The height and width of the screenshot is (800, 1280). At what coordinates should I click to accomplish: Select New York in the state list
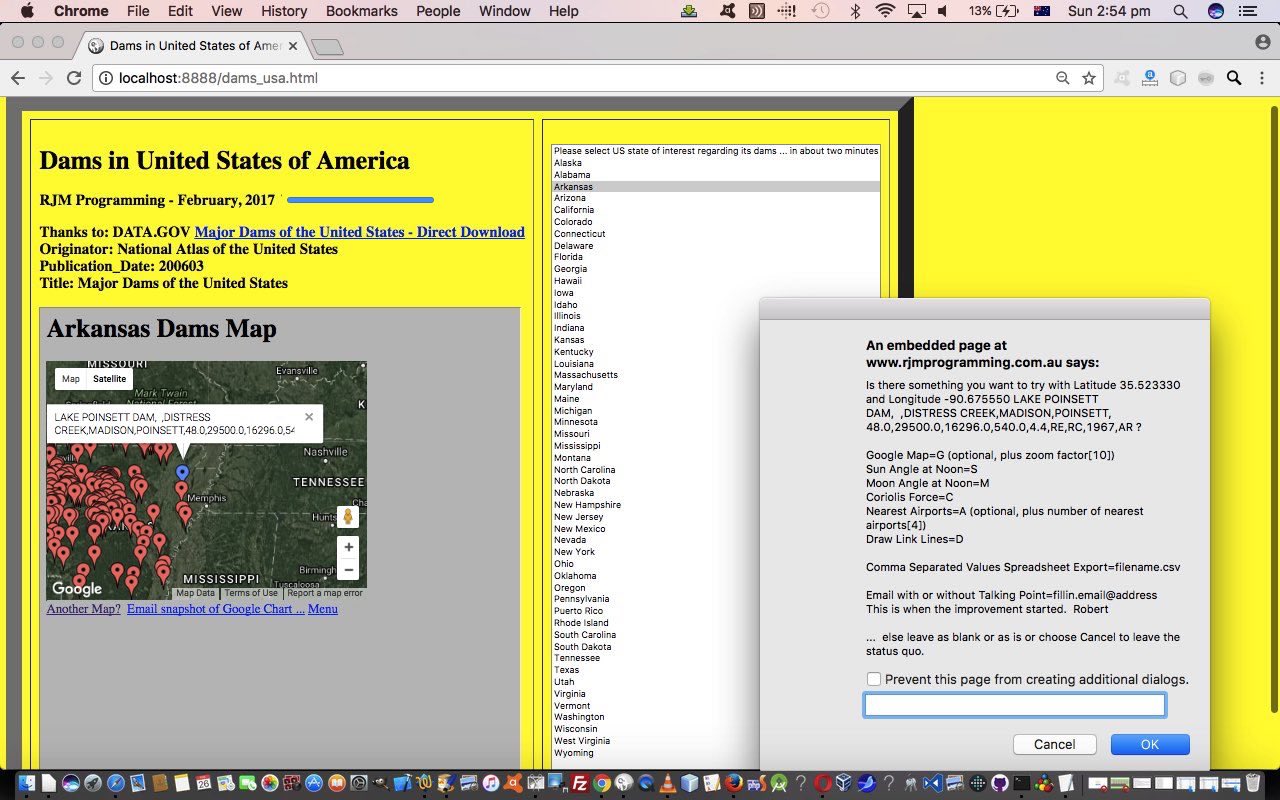pyautogui.click(x=716, y=552)
